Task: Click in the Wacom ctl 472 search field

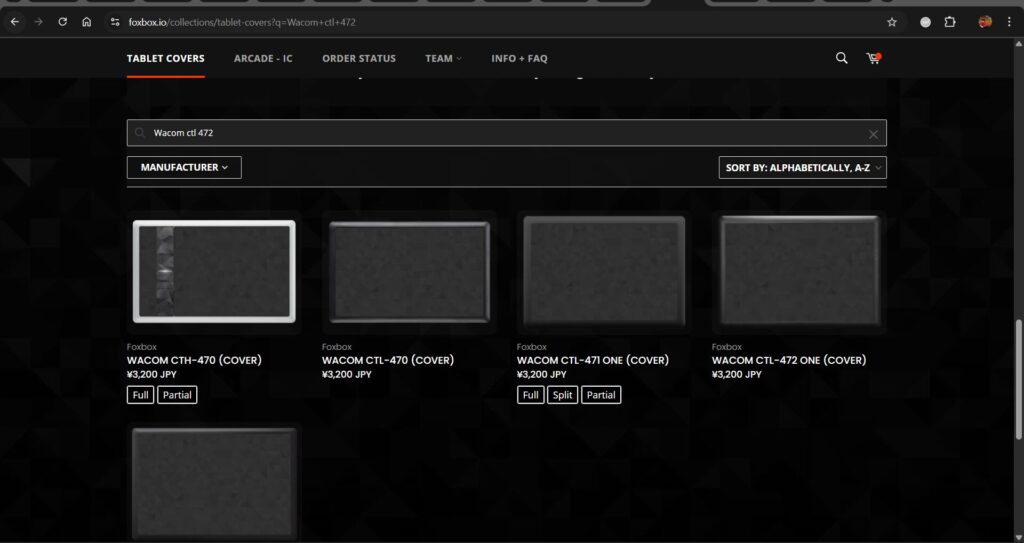Action: click(500, 133)
